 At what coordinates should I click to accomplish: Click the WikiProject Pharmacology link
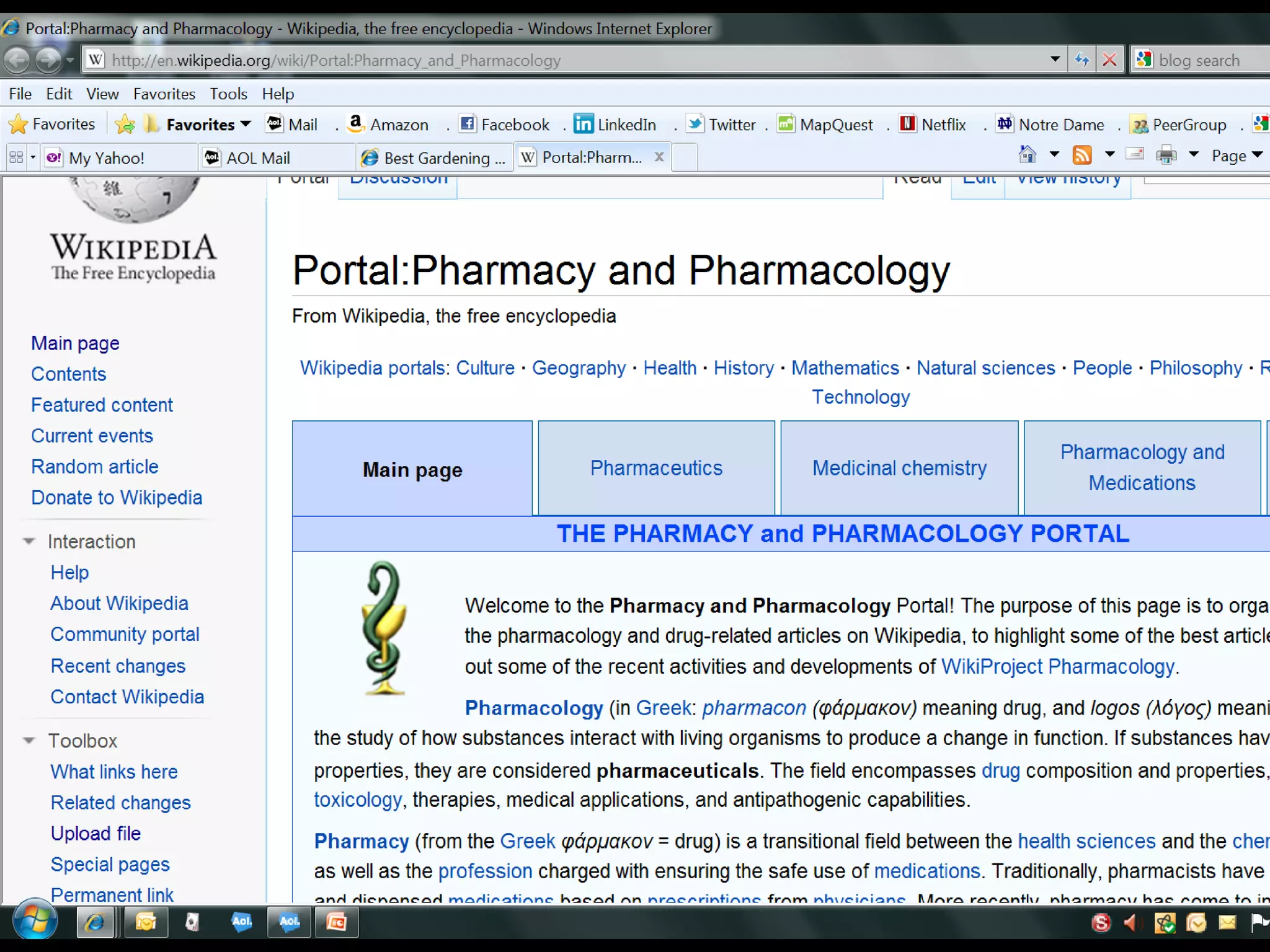[1057, 666]
